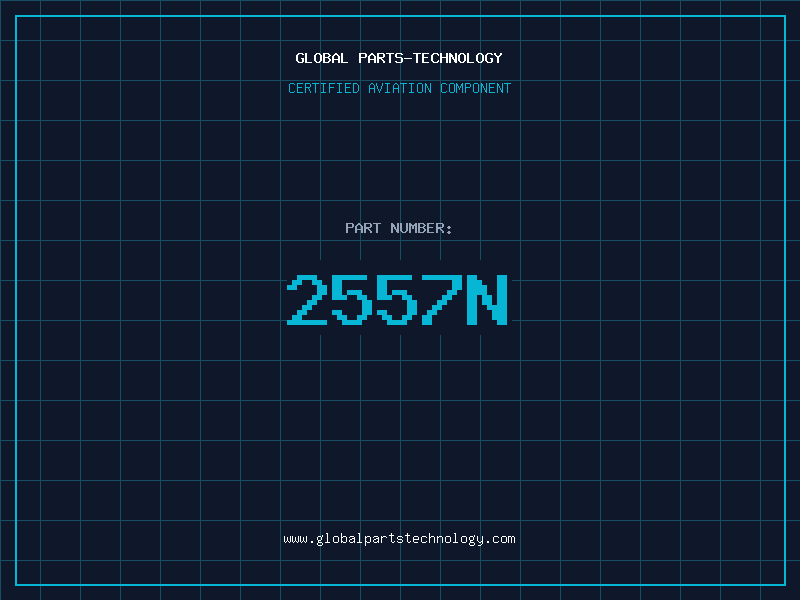Click the www.globalpartstechnology.com website link
Viewport: 800px width, 600px height.
tap(399, 539)
